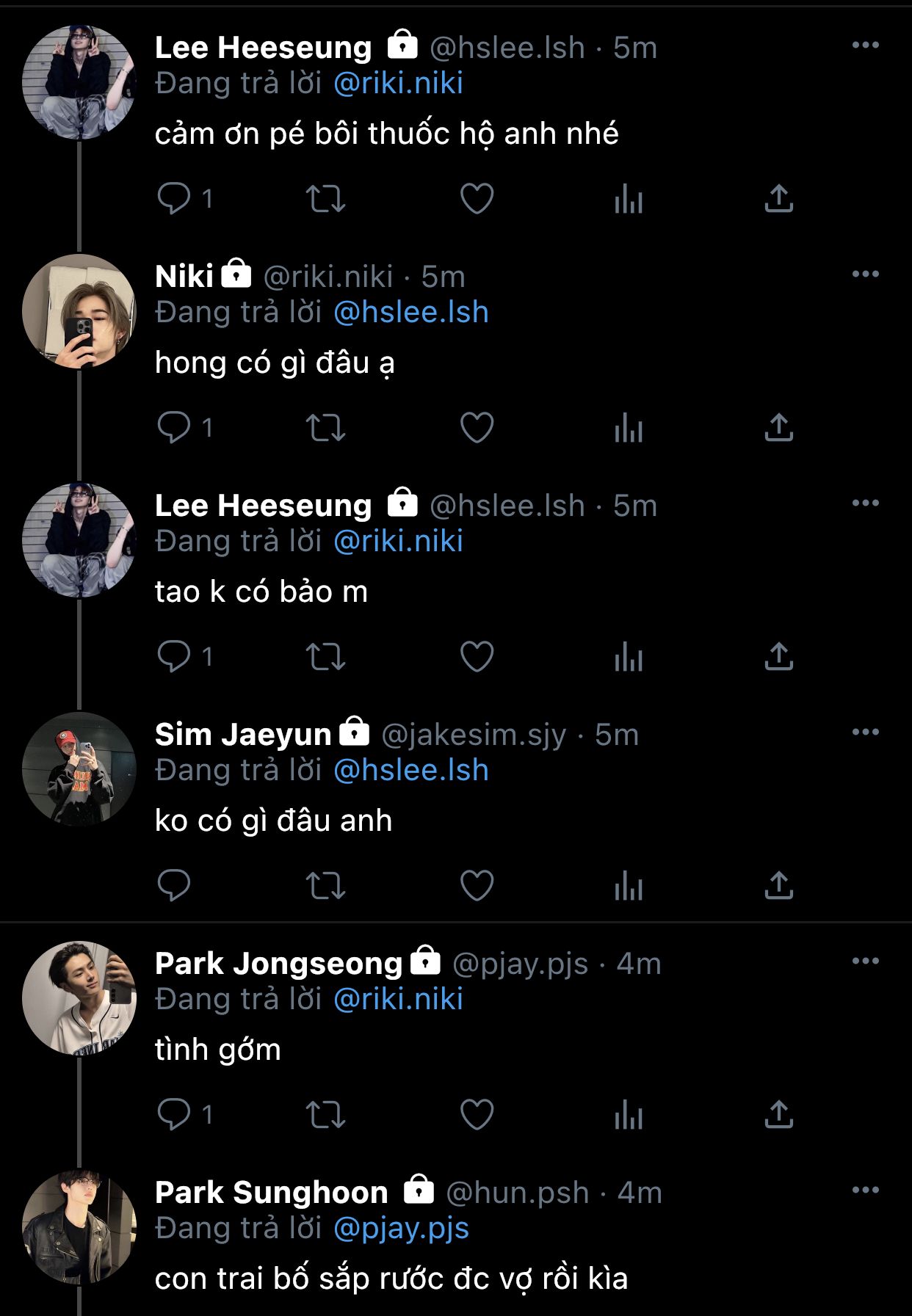The image size is (912, 1316).
Task: Open more options on Sim Jaeyun's reply
Action: [x=865, y=732]
